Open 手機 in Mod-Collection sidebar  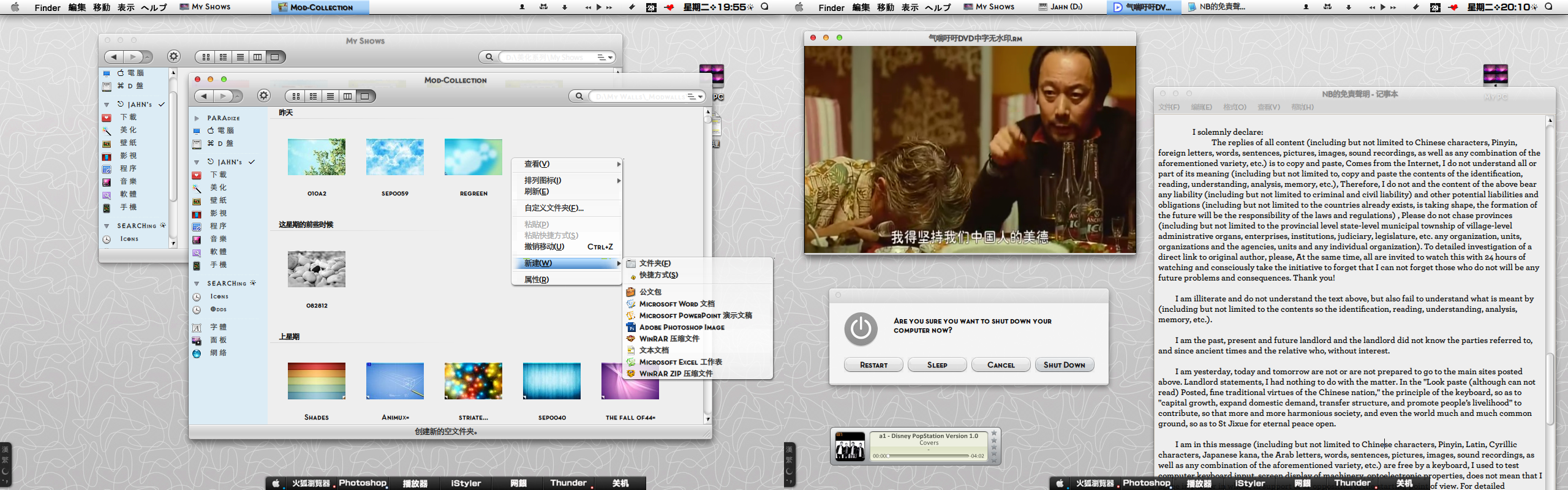coord(219,265)
